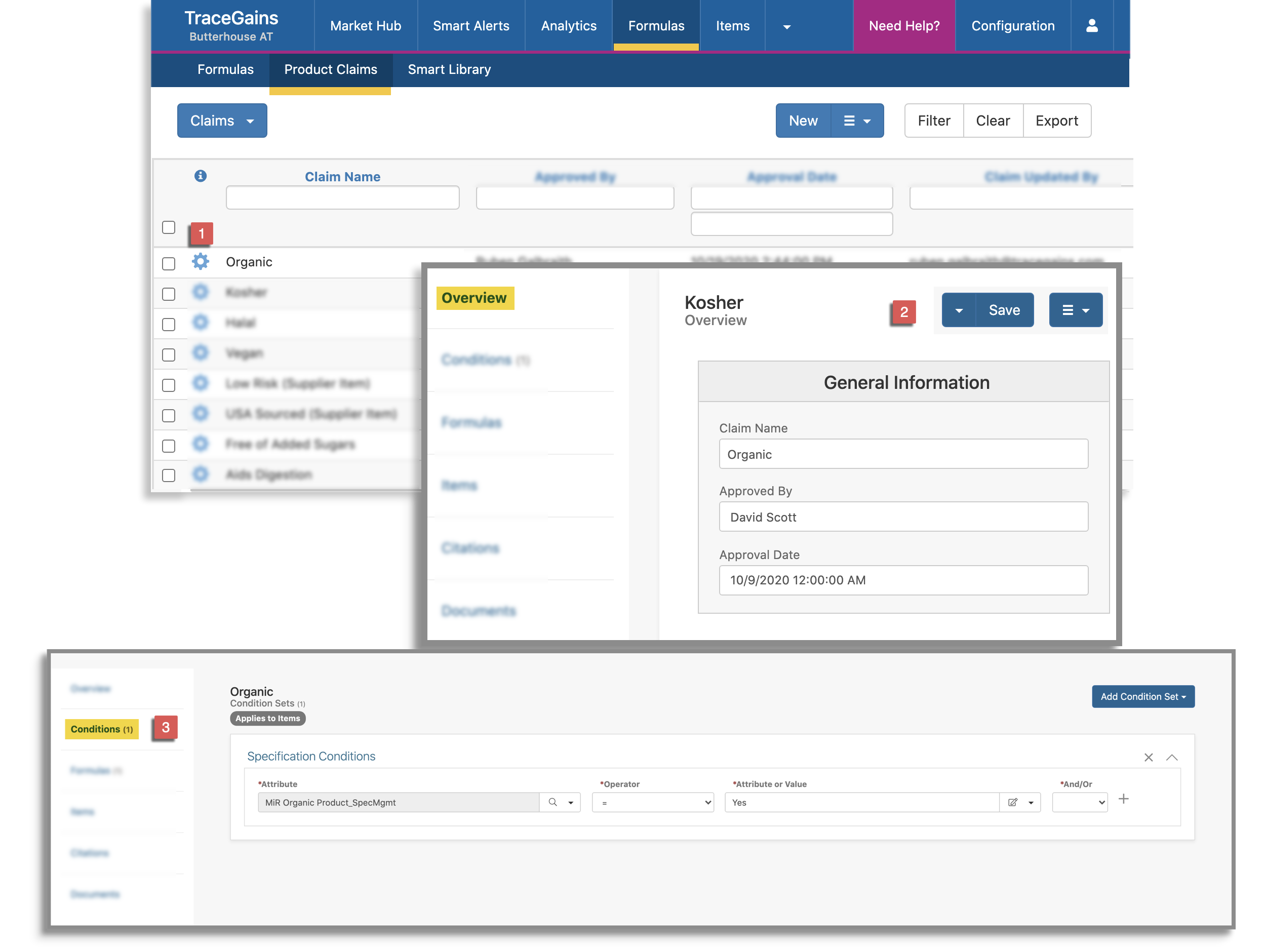The width and height of the screenshot is (1264, 952).
Task: Toggle the select-all checkbox in the claims table
Action: pos(169,227)
